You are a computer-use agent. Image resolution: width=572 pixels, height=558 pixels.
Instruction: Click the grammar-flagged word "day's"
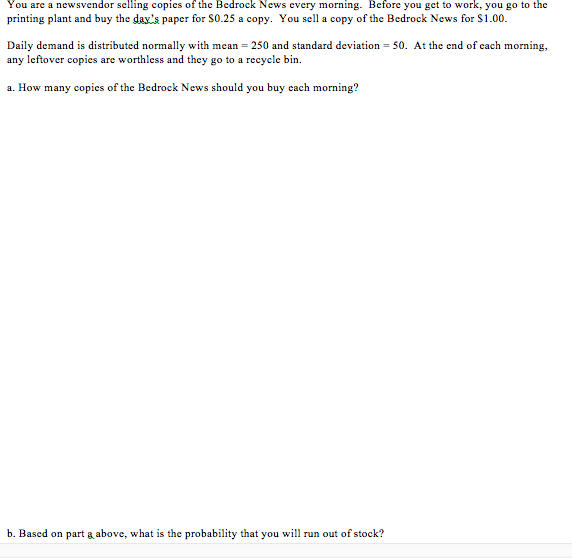click(146, 19)
